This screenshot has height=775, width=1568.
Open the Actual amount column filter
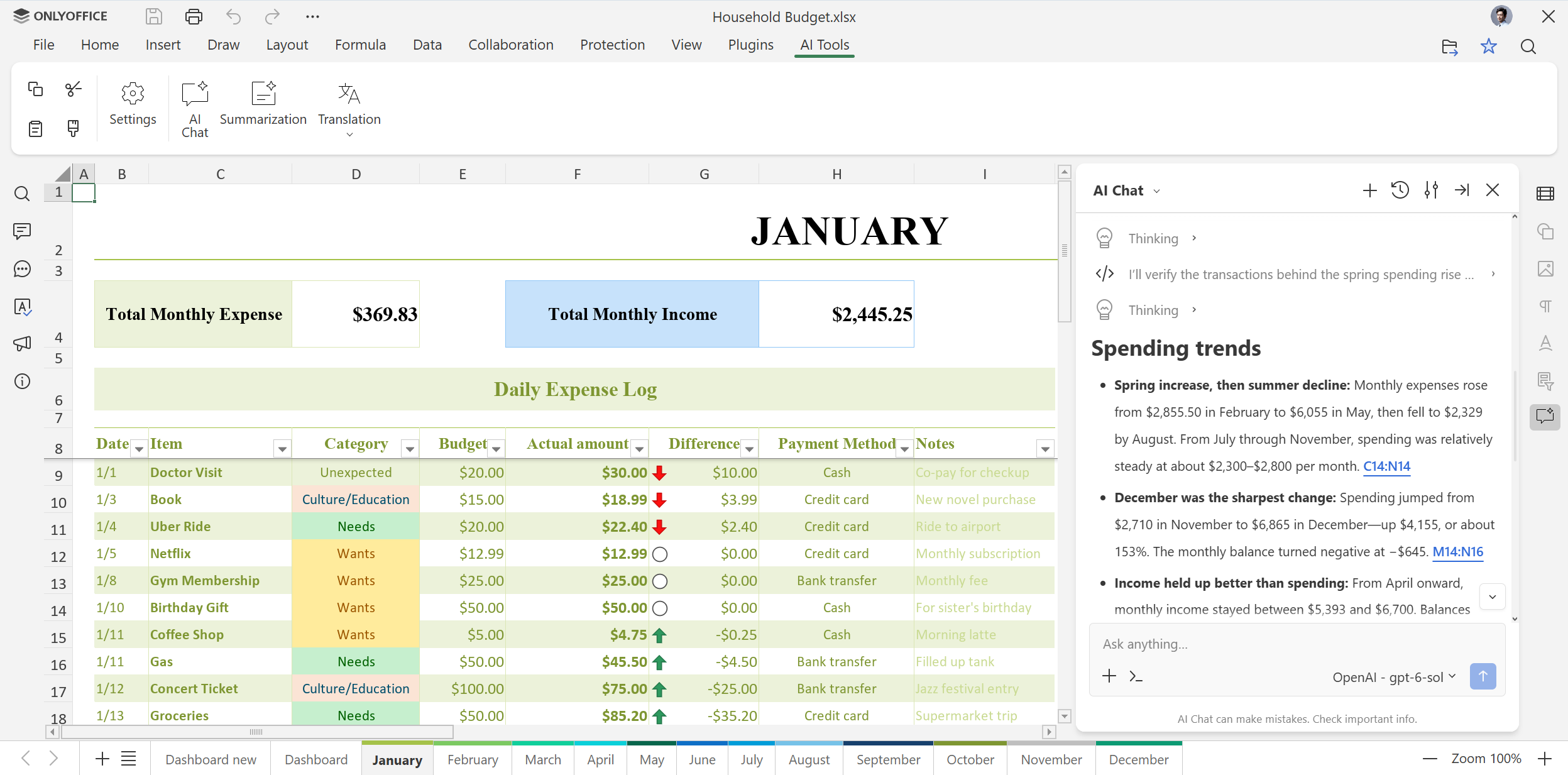pyautogui.click(x=639, y=449)
